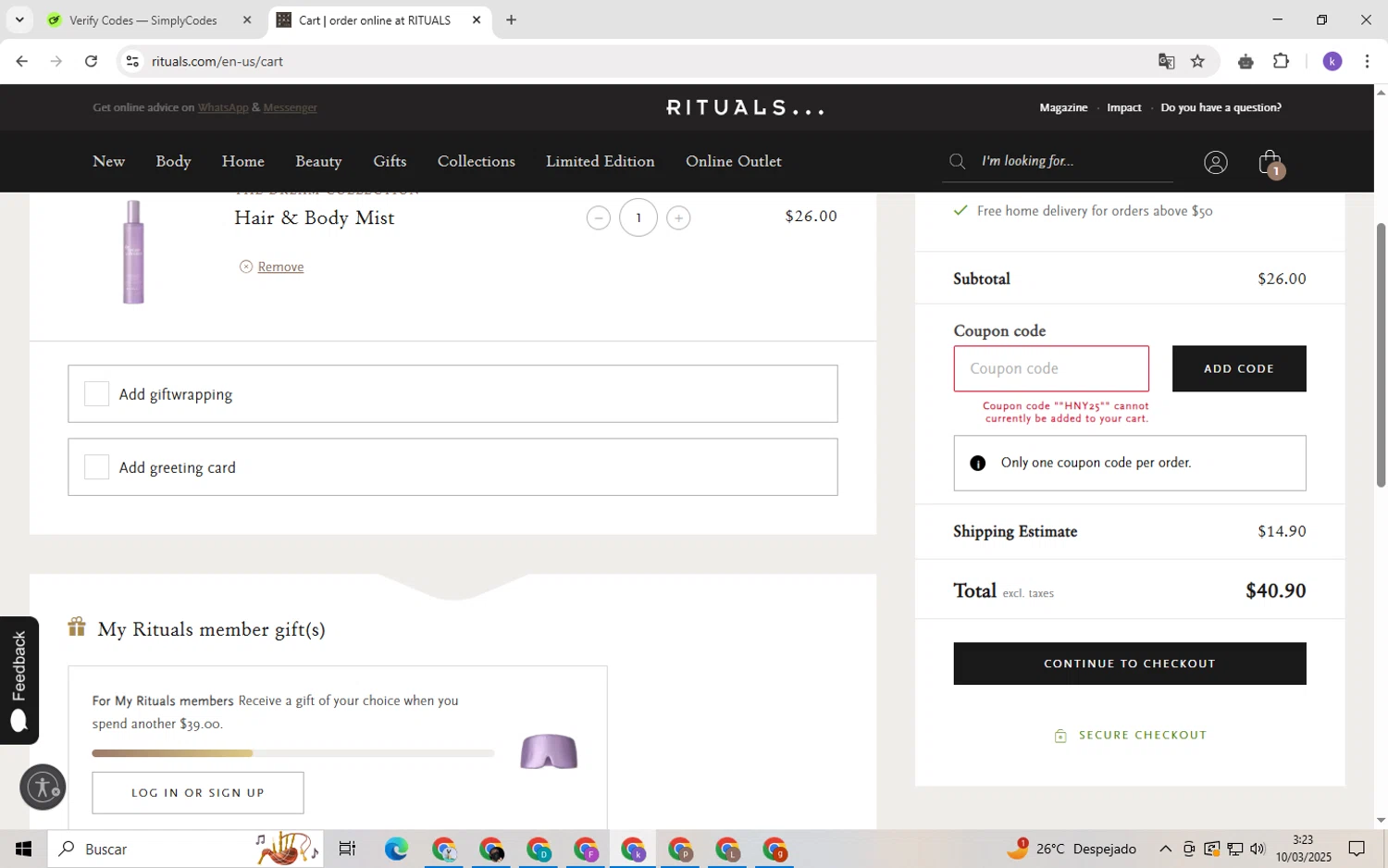
Task: Click the browser forward arrow
Action: click(x=56, y=61)
